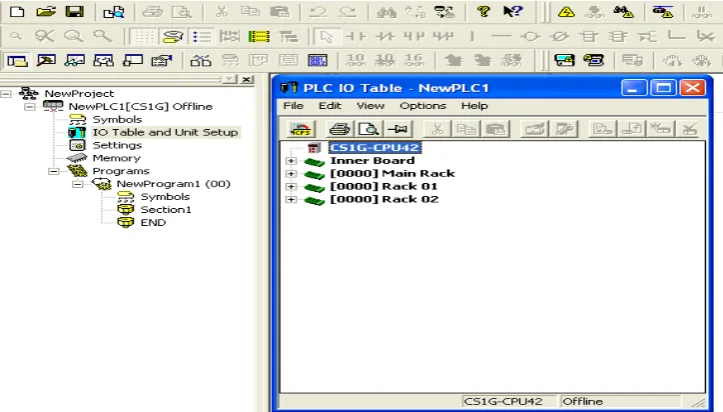Select NewProgram1 (00) tree item
Image resolution: width=723 pixels, height=412 pixels.
tap(173, 184)
